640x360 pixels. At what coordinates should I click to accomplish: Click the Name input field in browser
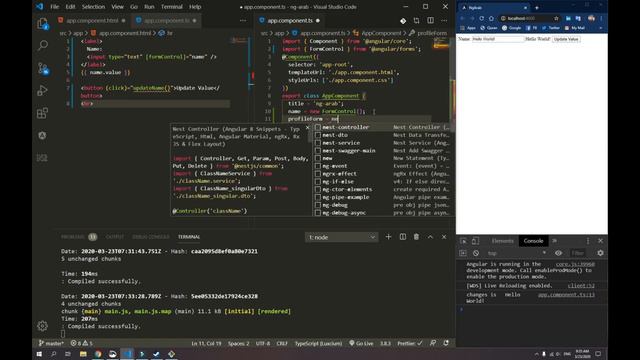coord(498,39)
